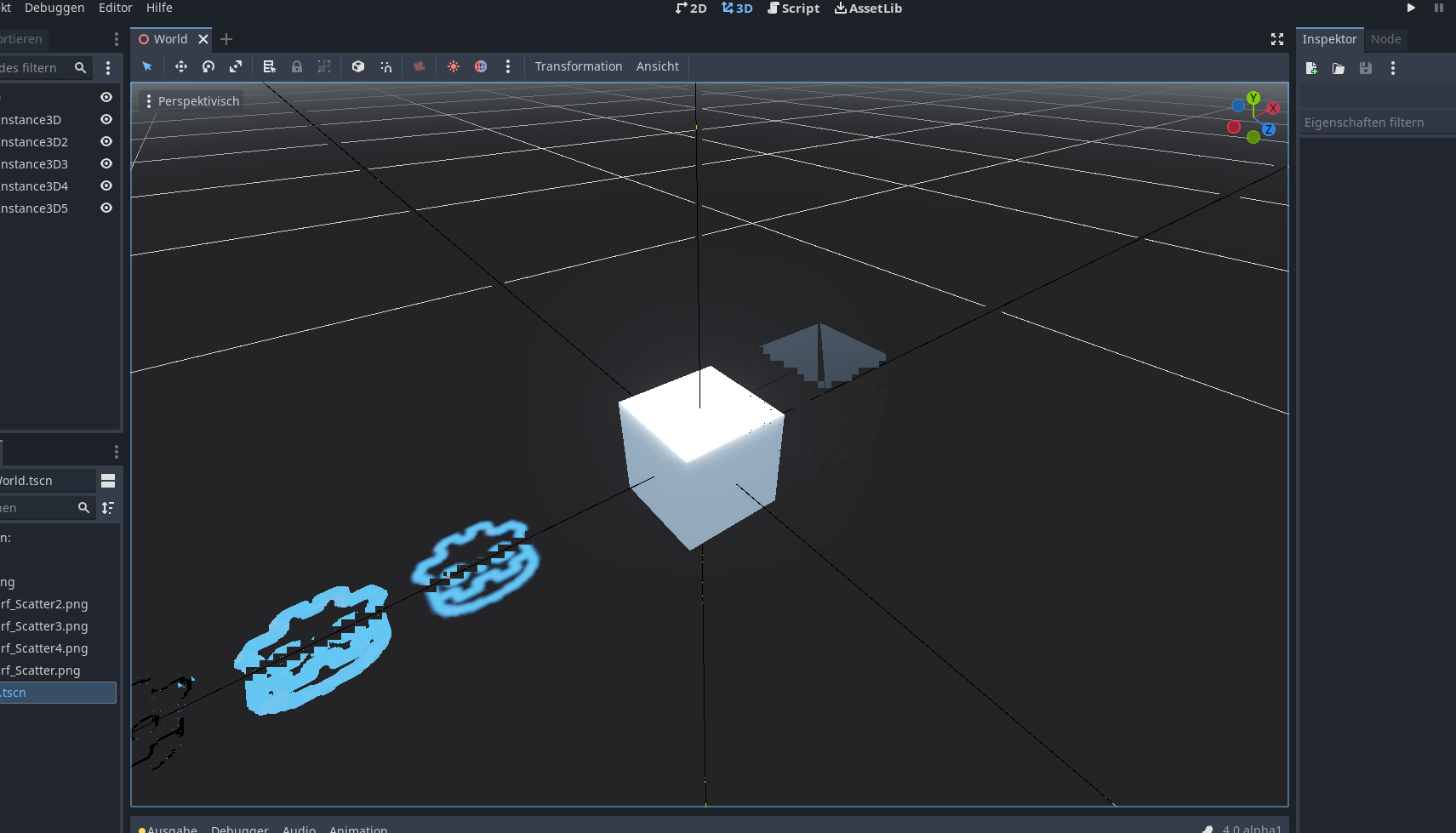Select the Rotate tool

[208, 66]
